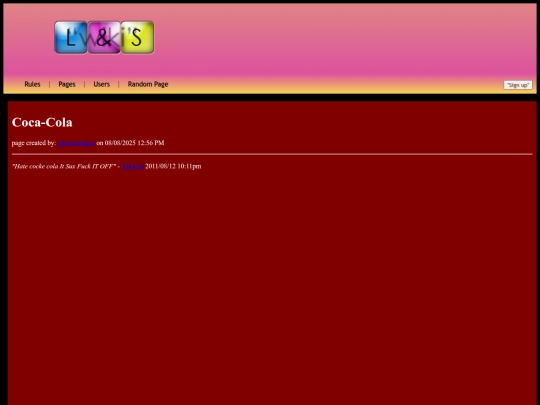The width and height of the screenshot is (540, 405).
Task: Click the "Sign up" button
Action: [518, 85]
